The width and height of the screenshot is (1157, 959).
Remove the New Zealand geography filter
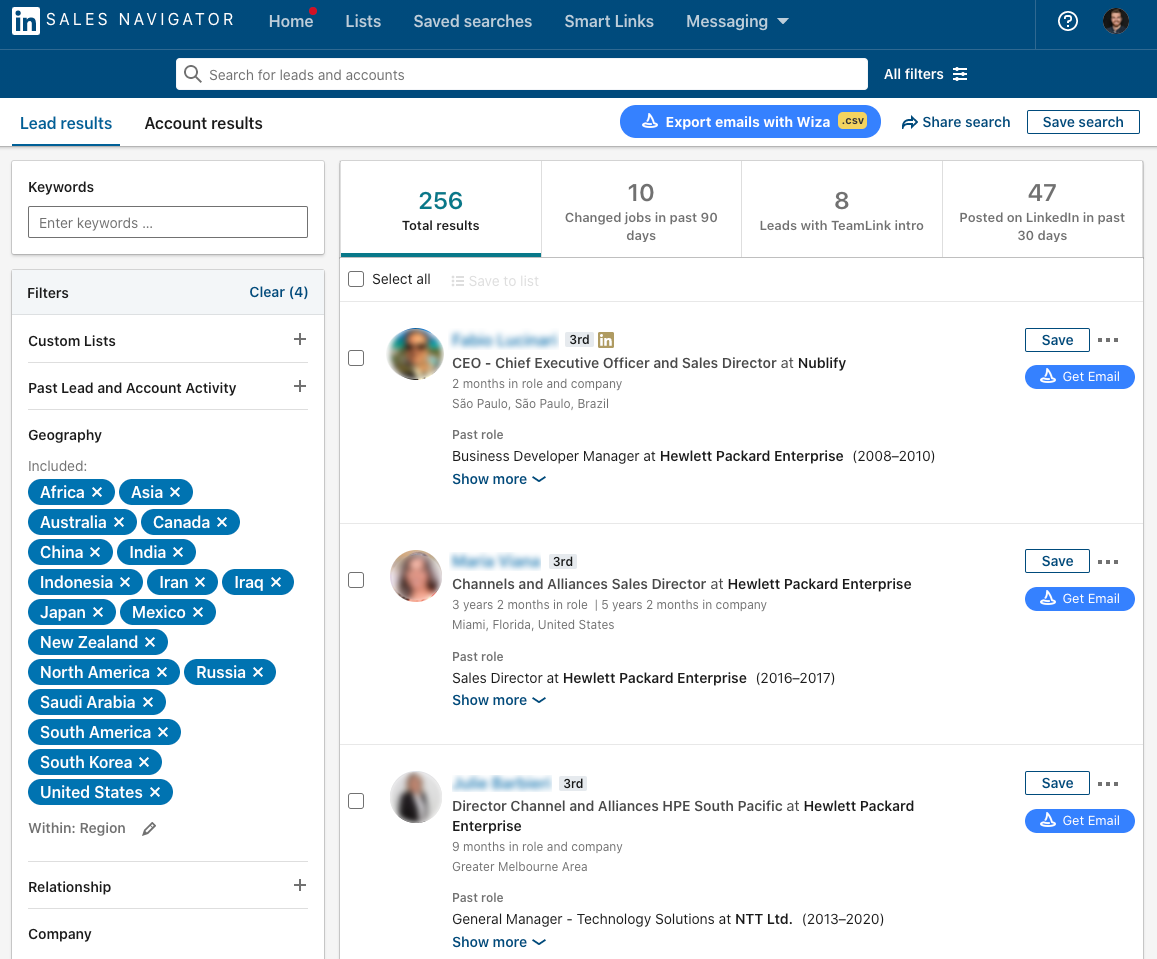[x=150, y=642]
